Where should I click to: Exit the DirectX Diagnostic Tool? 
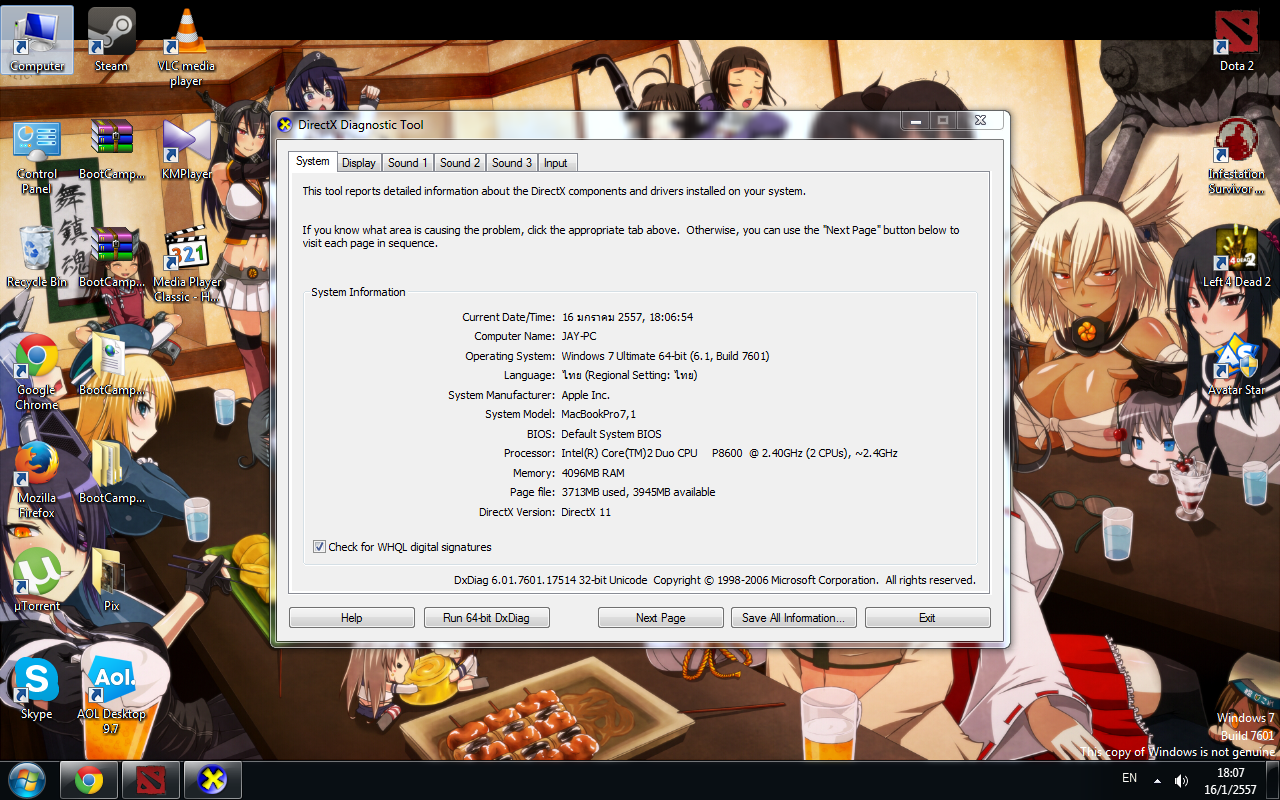928,618
